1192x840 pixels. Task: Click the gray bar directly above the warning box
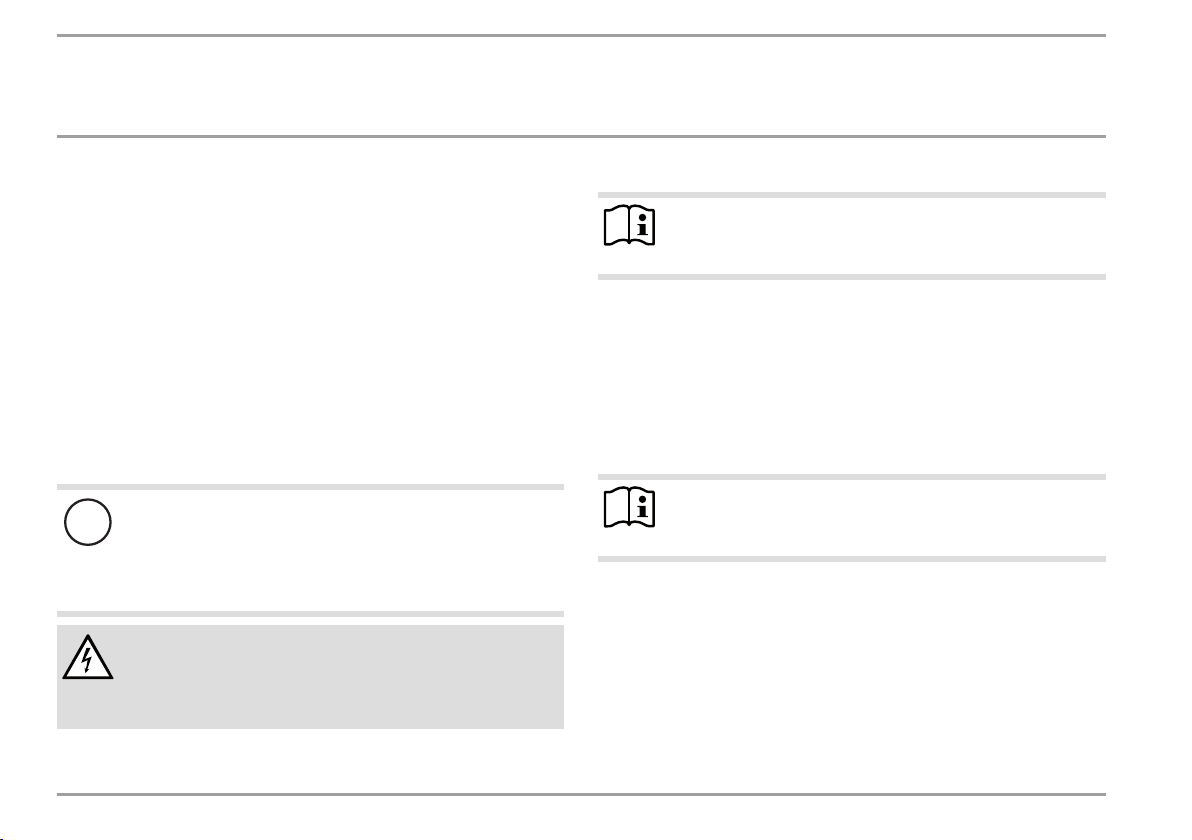[310, 614]
